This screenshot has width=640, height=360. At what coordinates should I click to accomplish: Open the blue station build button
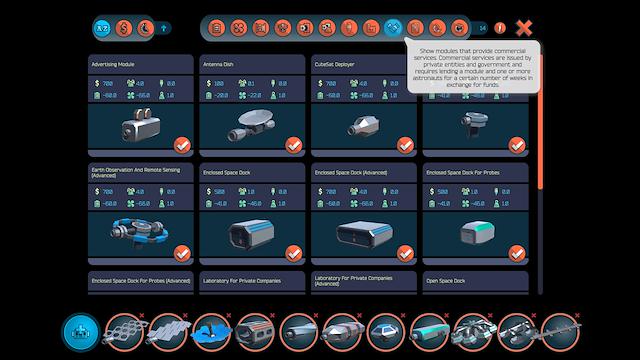point(81,332)
